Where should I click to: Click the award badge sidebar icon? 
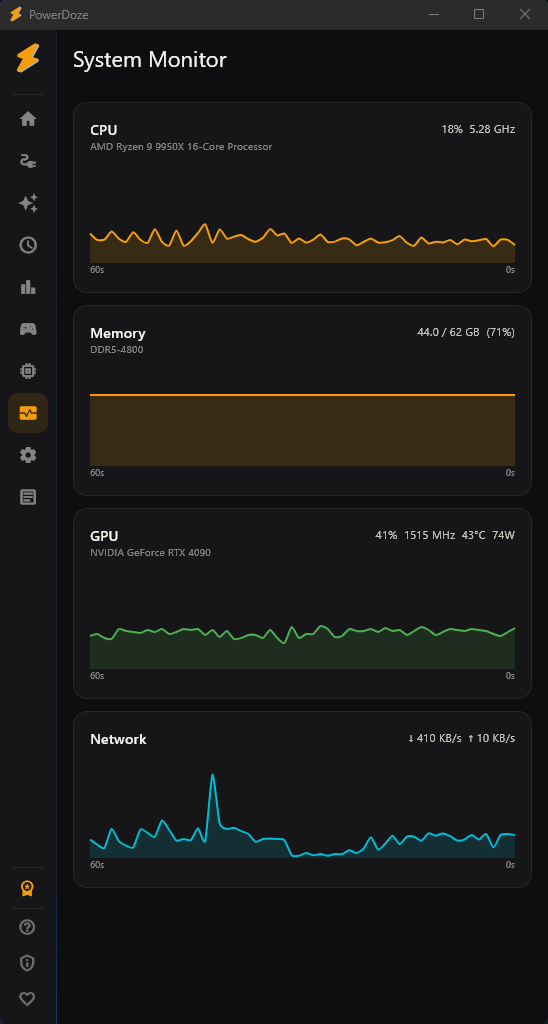pos(27,888)
